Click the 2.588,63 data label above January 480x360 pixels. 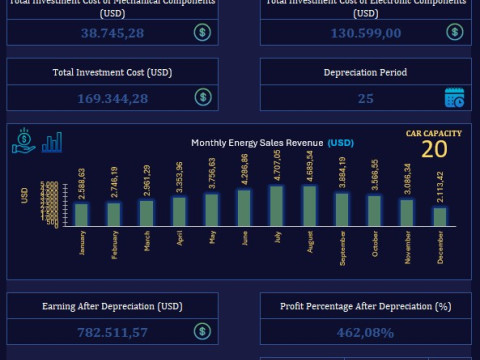coord(82,184)
